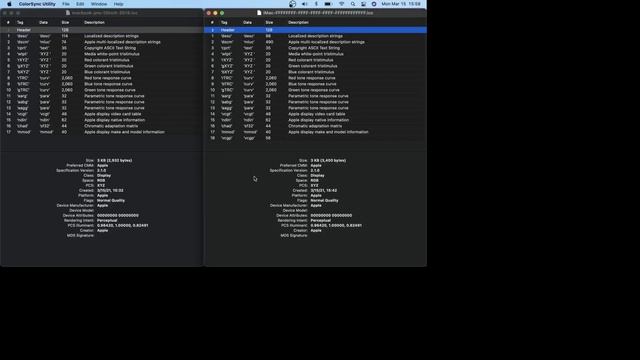Select 'Green tone response curve' in left window

101,90
